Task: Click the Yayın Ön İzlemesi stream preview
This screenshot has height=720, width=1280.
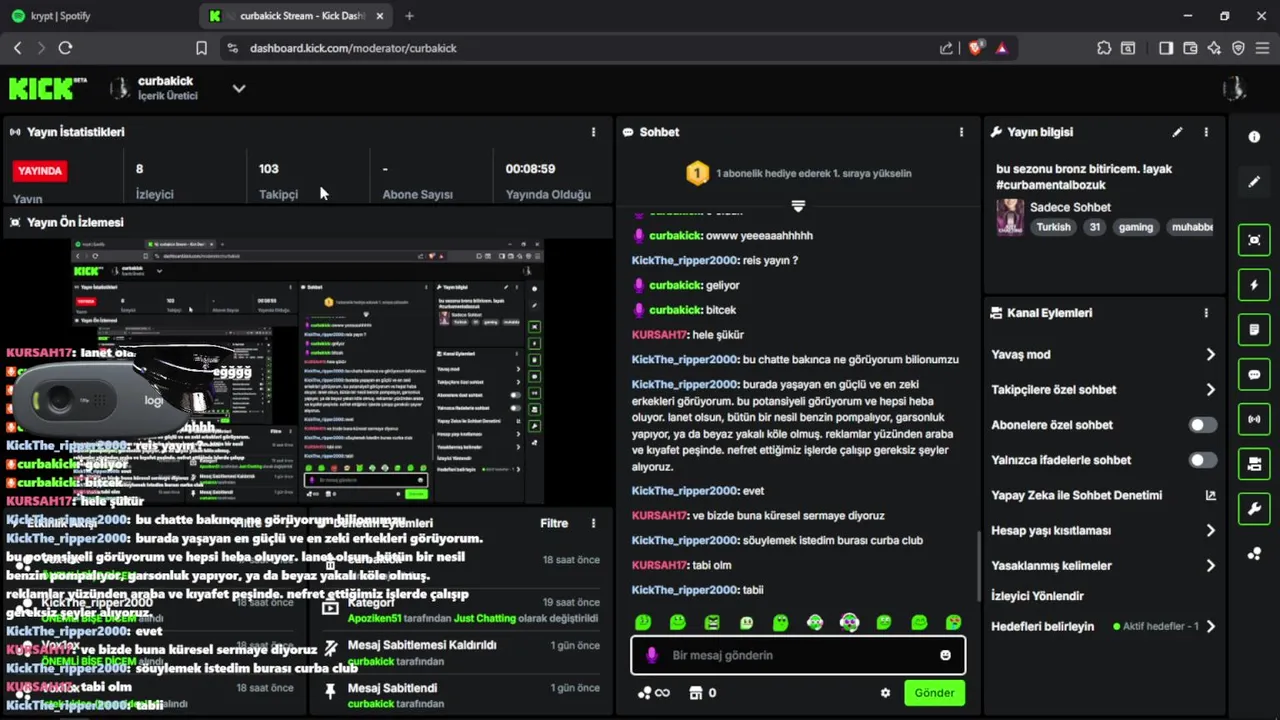Action: [x=307, y=370]
